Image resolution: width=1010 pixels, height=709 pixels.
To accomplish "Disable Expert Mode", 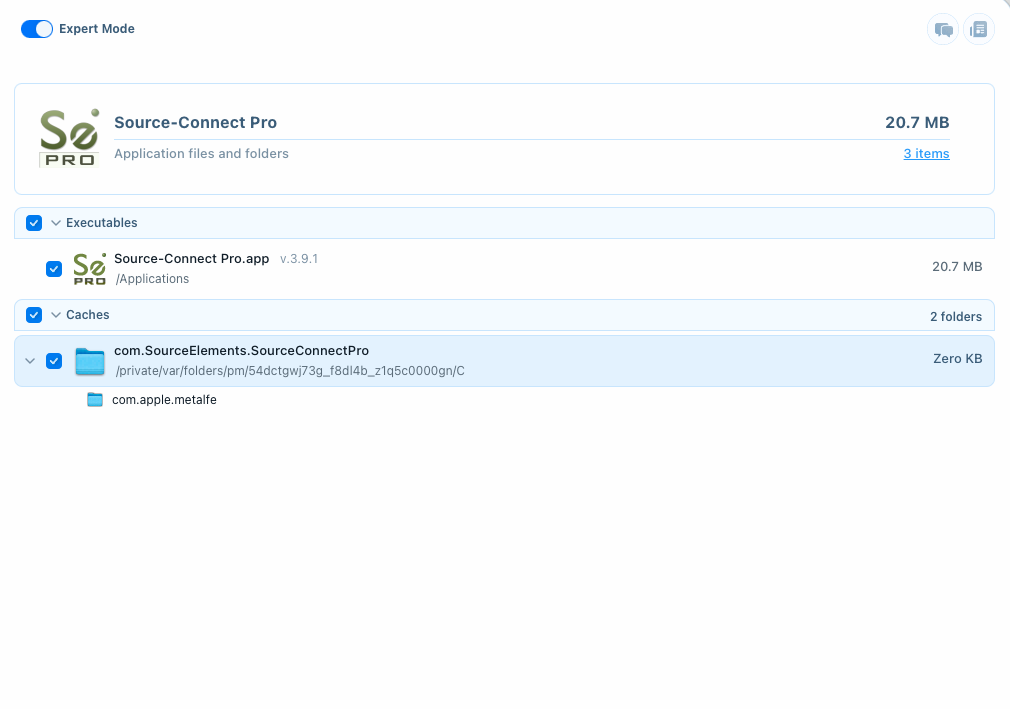I will point(36,29).
